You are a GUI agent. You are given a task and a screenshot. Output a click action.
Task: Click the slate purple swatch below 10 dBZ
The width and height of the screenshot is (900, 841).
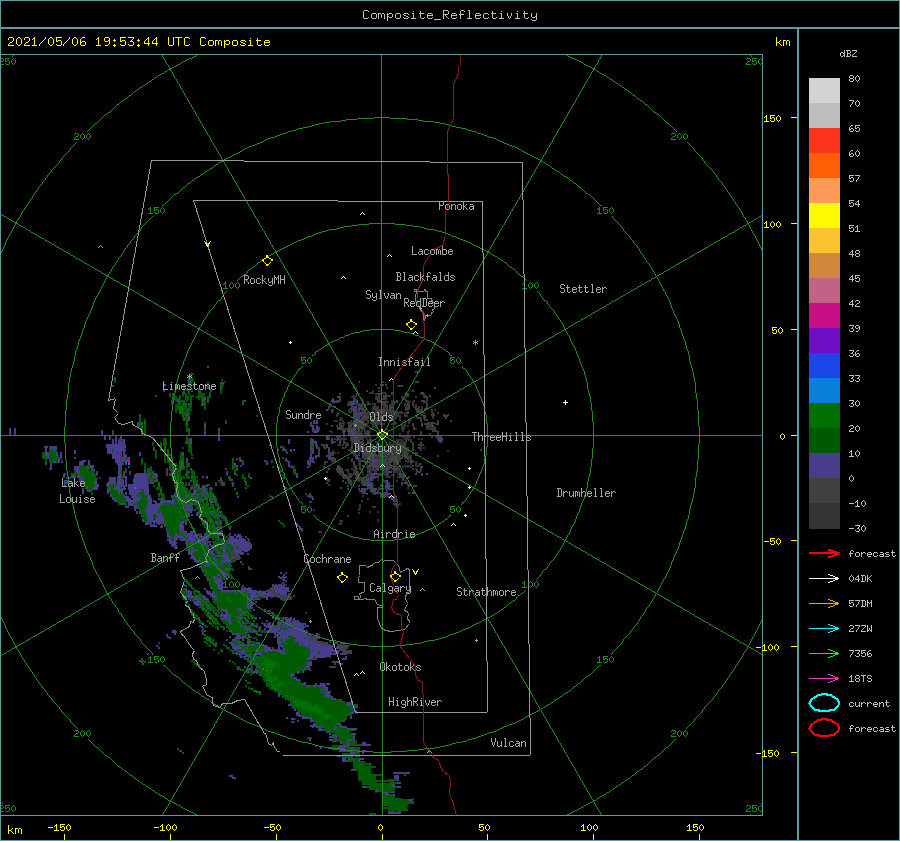point(824,465)
